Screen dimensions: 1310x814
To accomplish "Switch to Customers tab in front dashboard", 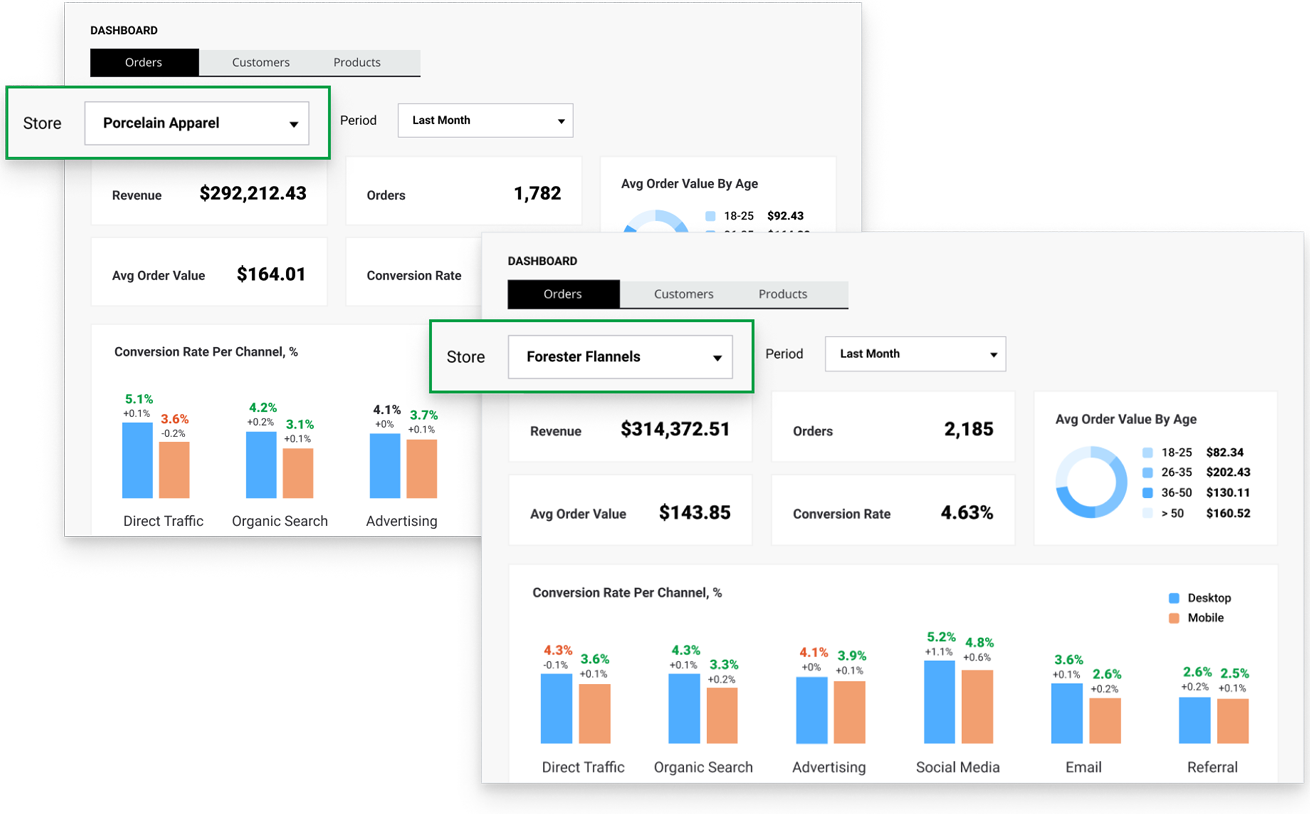I will 683,294.
